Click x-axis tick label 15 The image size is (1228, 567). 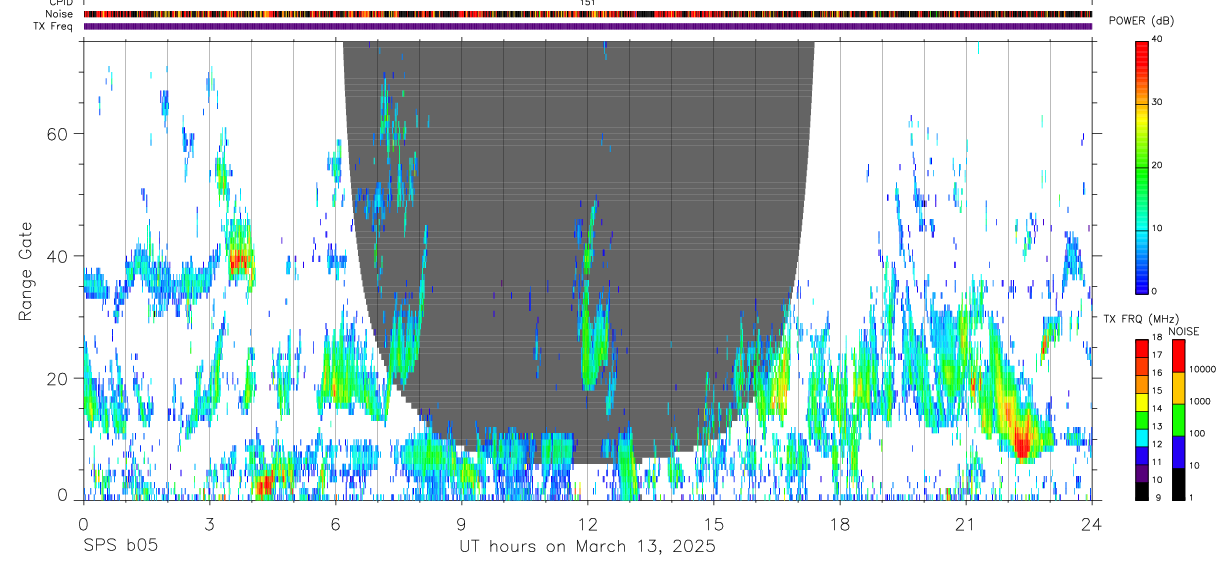click(x=713, y=523)
